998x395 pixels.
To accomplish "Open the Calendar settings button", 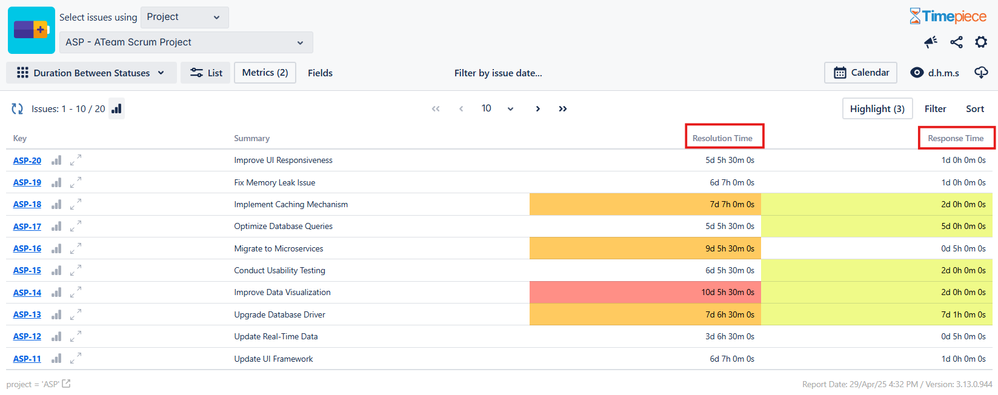I will click(861, 73).
